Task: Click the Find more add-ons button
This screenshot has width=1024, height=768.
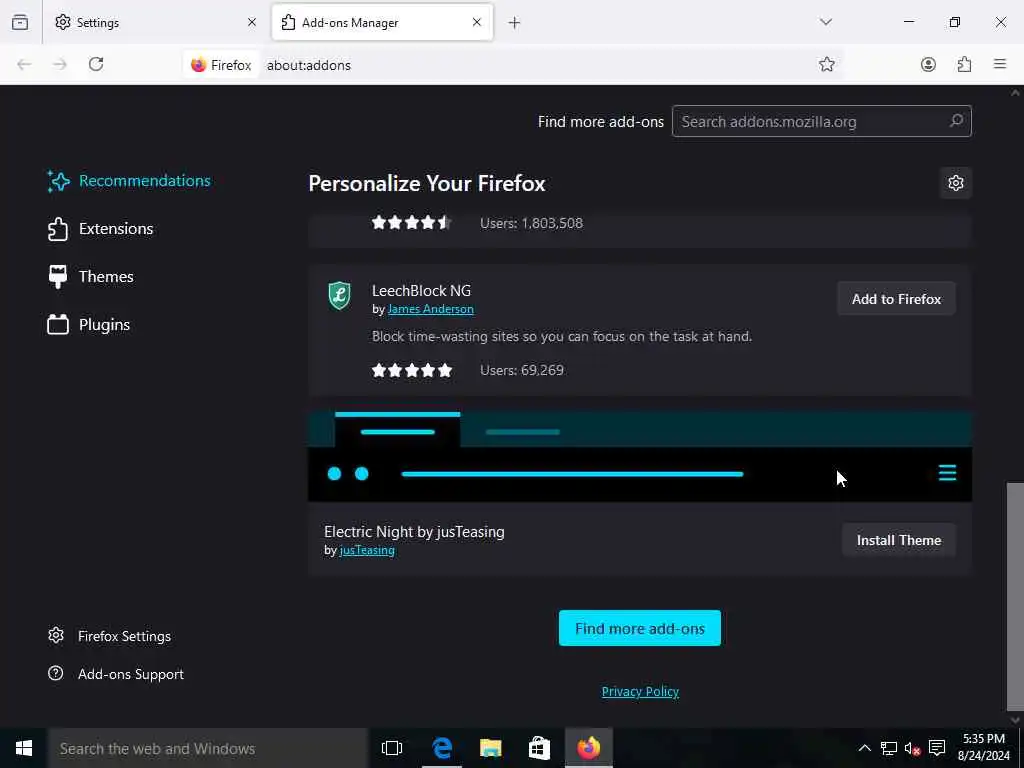Action: (x=639, y=628)
